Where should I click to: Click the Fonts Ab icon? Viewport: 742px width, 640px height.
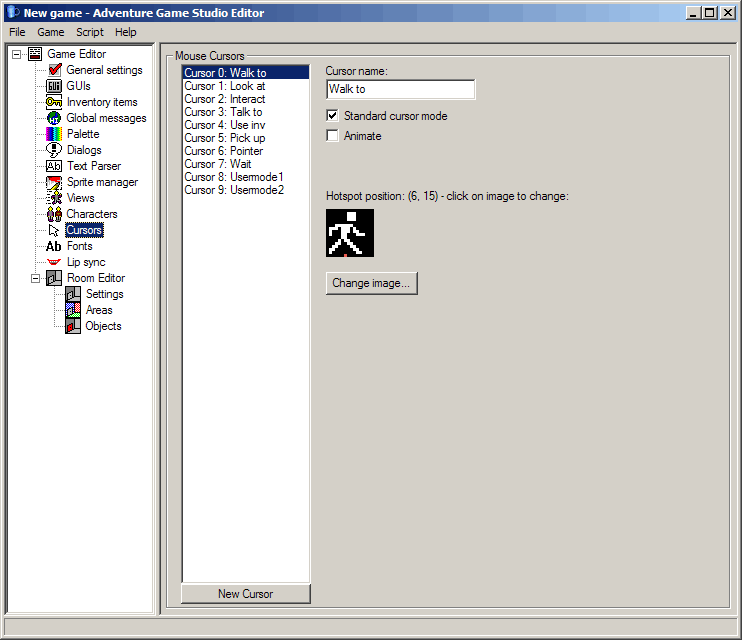point(53,246)
